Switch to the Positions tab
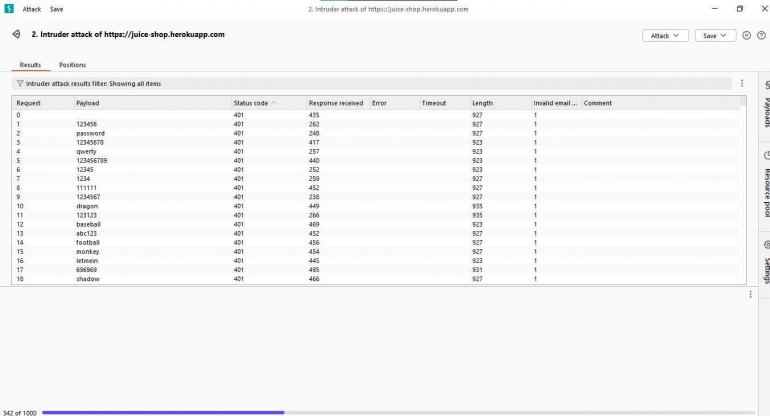Screen dimensions: 770x416 (x=72, y=65)
